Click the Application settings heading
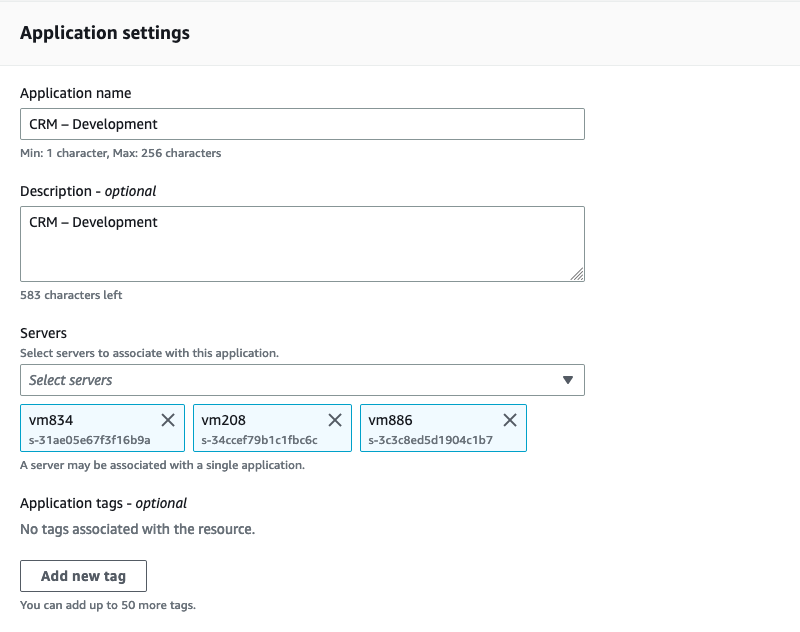Viewport: 800px width, 632px height. pyautogui.click(x=105, y=33)
